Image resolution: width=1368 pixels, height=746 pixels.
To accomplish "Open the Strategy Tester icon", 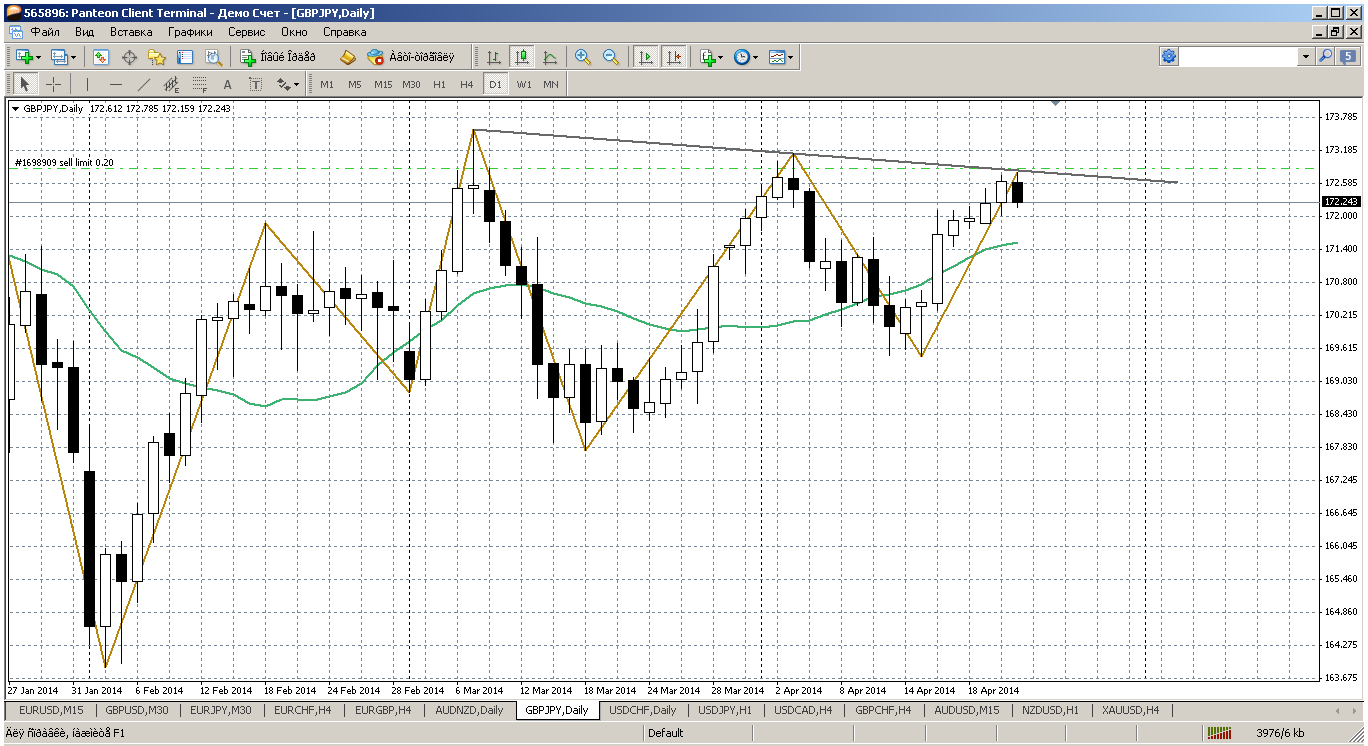I will click(x=213, y=57).
